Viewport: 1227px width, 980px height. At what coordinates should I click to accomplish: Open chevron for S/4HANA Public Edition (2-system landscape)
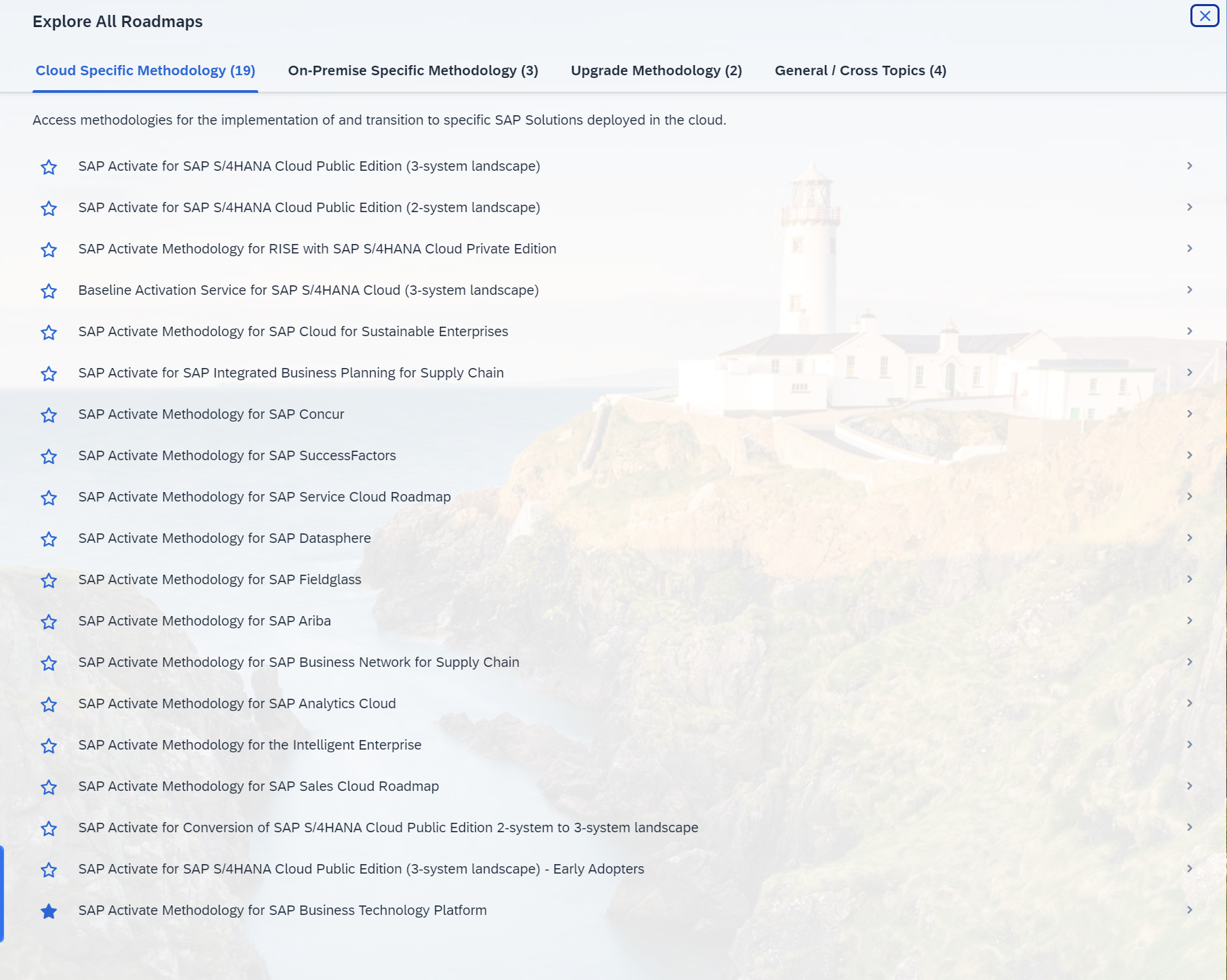1190,207
